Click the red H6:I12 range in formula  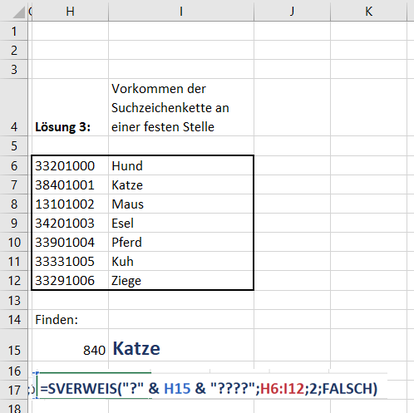click(282, 389)
